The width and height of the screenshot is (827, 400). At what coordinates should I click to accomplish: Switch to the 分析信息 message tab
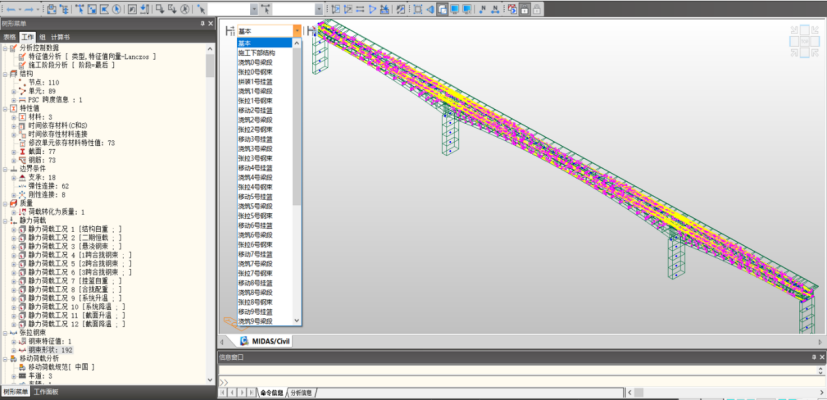[301, 393]
